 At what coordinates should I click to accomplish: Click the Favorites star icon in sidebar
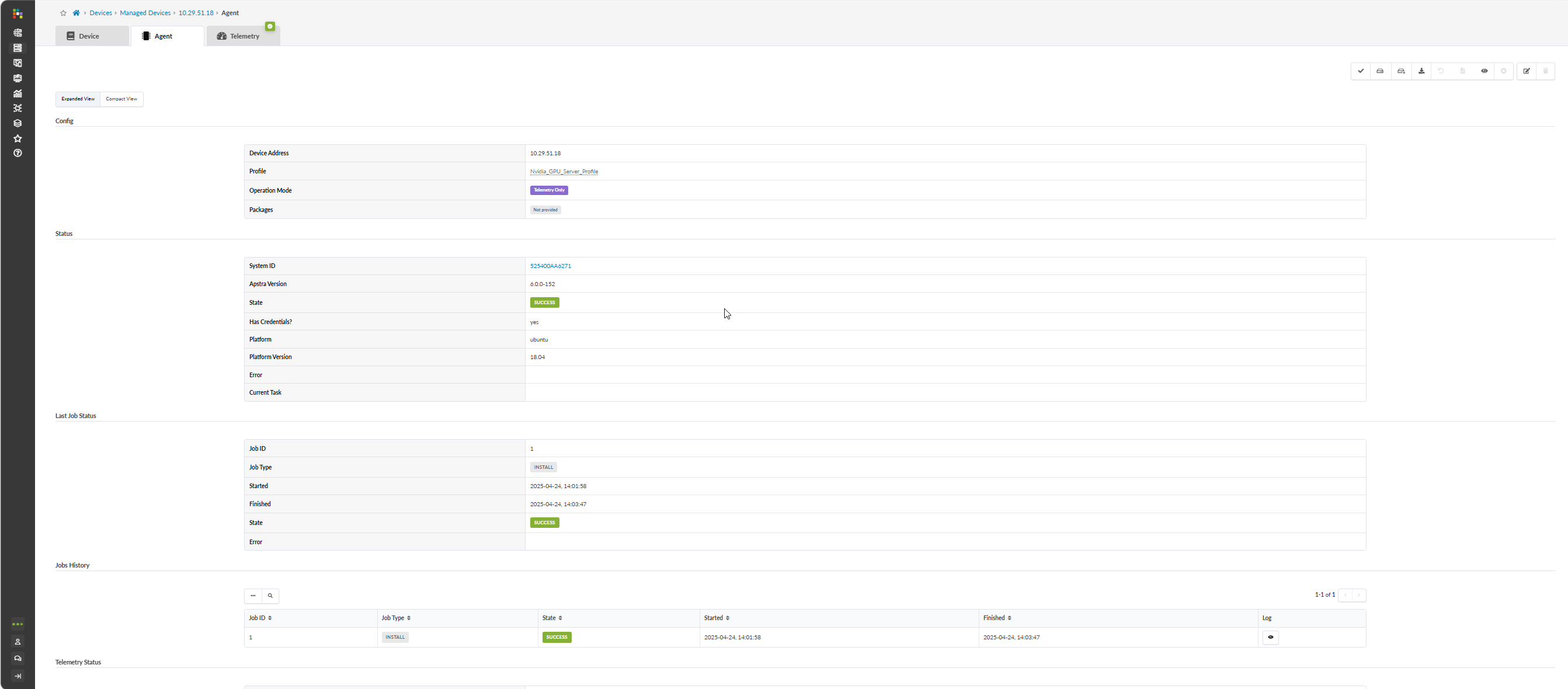tap(18, 138)
